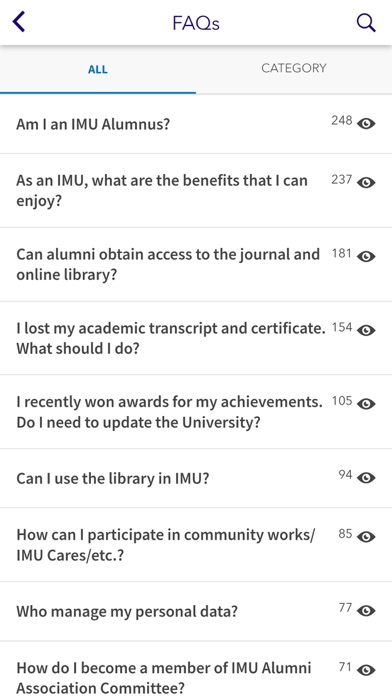Click eye icon beside 94 views

(x=366, y=478)
